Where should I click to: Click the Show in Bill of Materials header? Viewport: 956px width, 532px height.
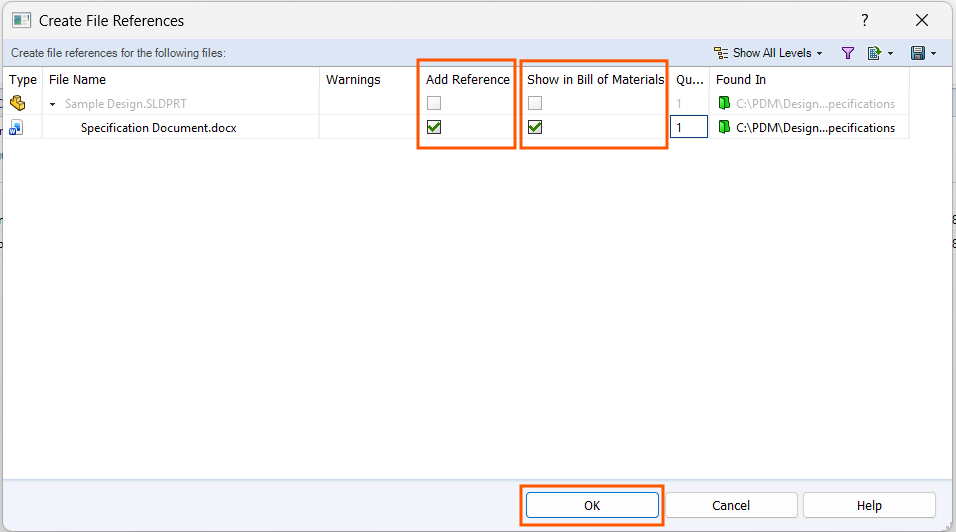click(595, 80)
